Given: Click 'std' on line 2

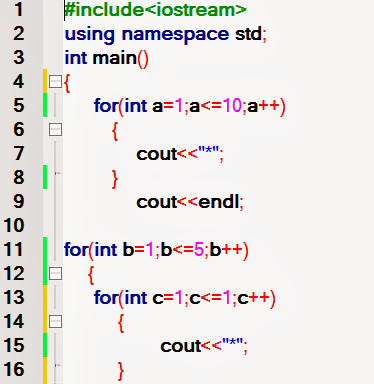Looking at the screenshot, I should pyautogui.click(x=248, y=33).
